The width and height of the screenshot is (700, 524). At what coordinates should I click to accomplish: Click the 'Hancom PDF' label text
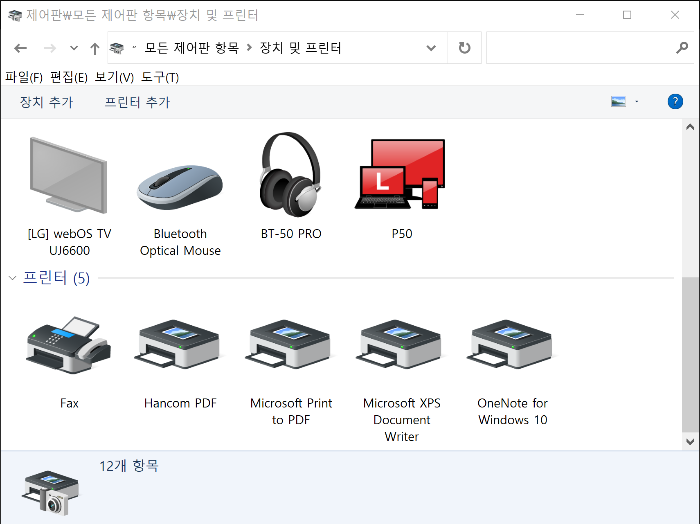pos(180,403)
